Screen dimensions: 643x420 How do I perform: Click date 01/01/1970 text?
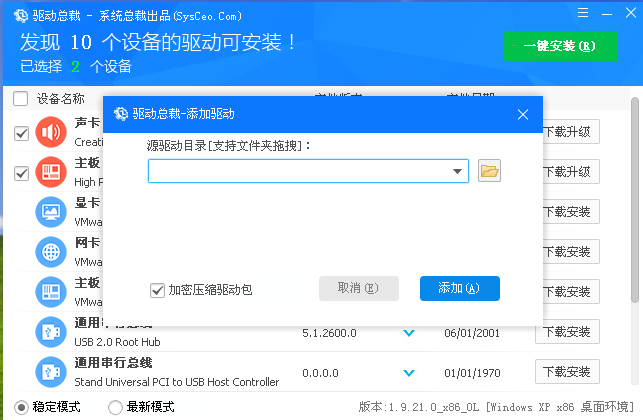point(472,373)
